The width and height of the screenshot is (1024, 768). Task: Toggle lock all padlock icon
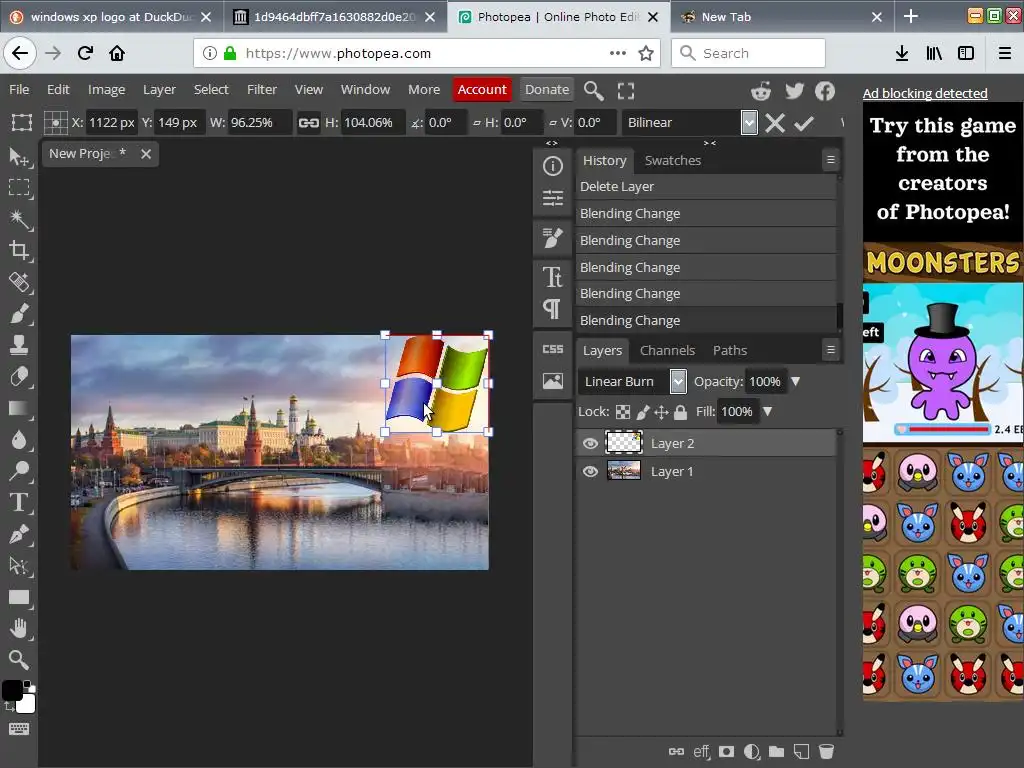coord(680,412)
